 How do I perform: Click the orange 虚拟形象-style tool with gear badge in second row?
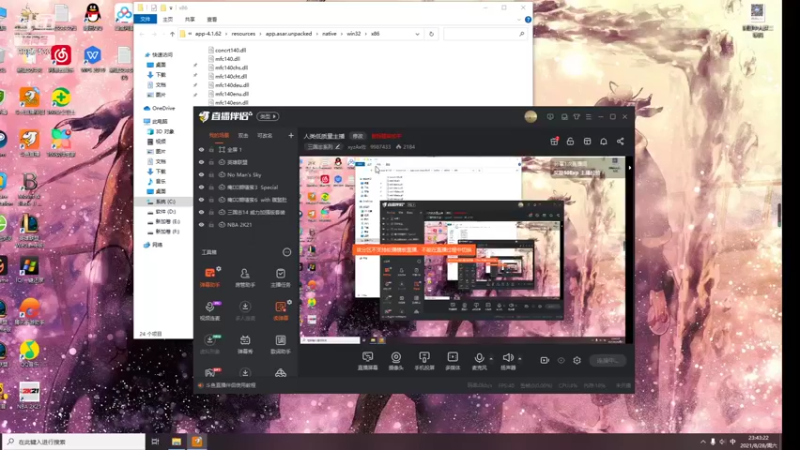pos(281,310)
